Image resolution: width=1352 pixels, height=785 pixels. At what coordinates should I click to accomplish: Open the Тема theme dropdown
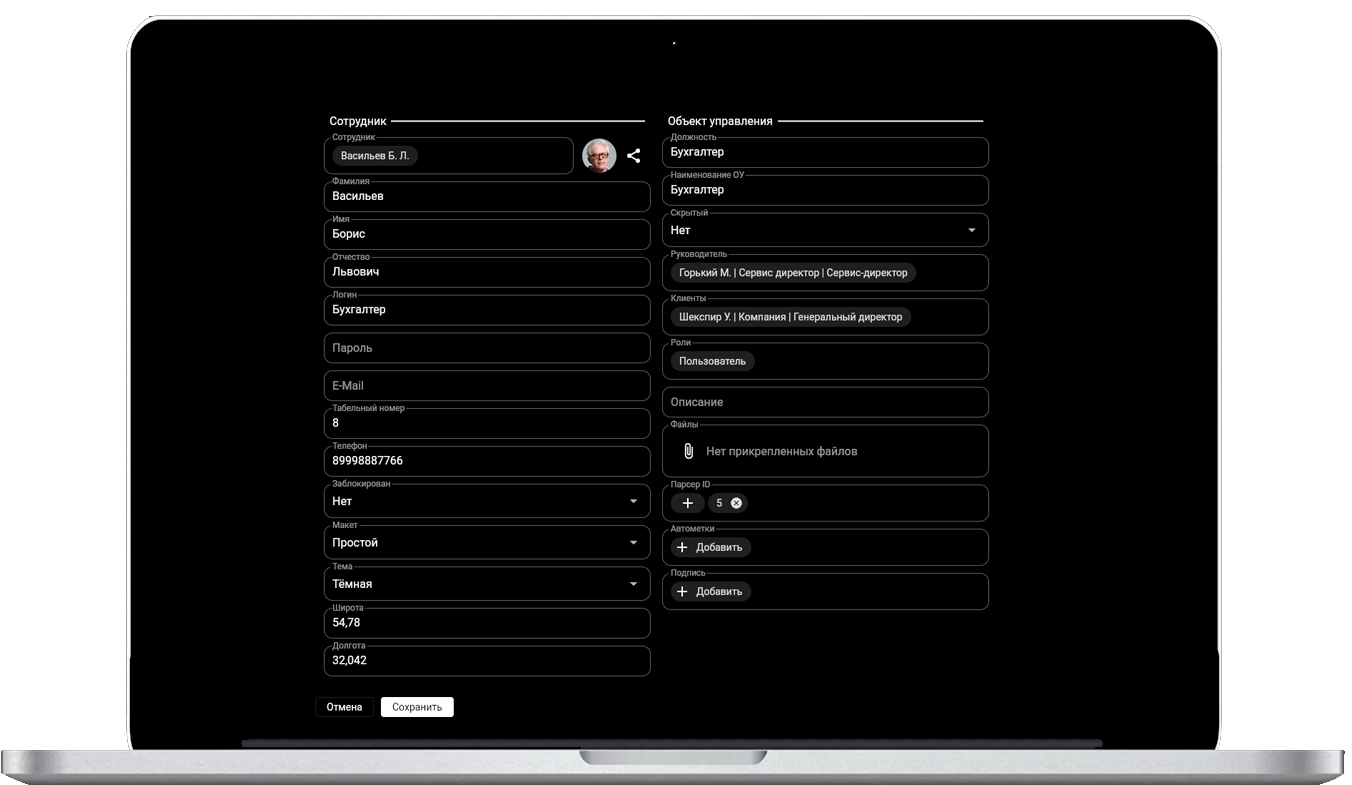(x=633, y=584)
